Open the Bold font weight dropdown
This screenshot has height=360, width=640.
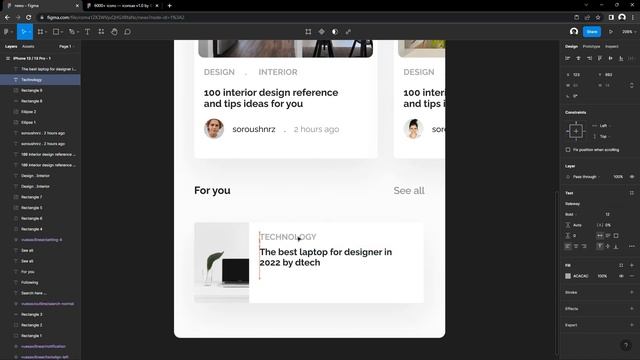tap(570, 214)
